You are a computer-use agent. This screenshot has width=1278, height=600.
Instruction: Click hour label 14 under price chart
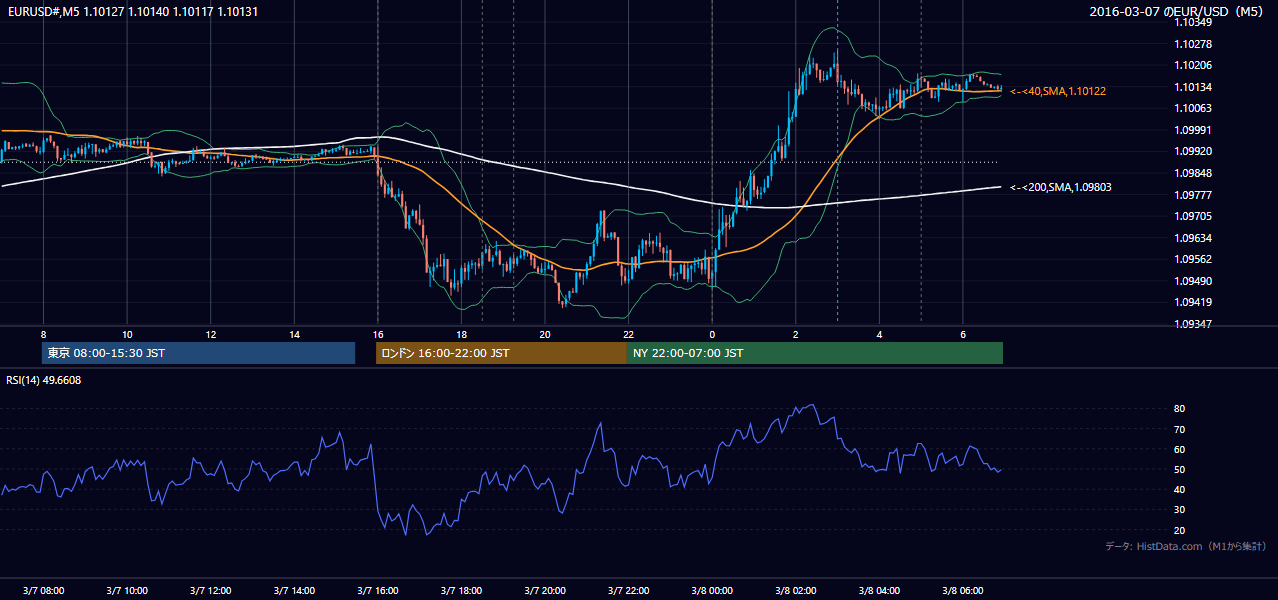pos(295,334)
